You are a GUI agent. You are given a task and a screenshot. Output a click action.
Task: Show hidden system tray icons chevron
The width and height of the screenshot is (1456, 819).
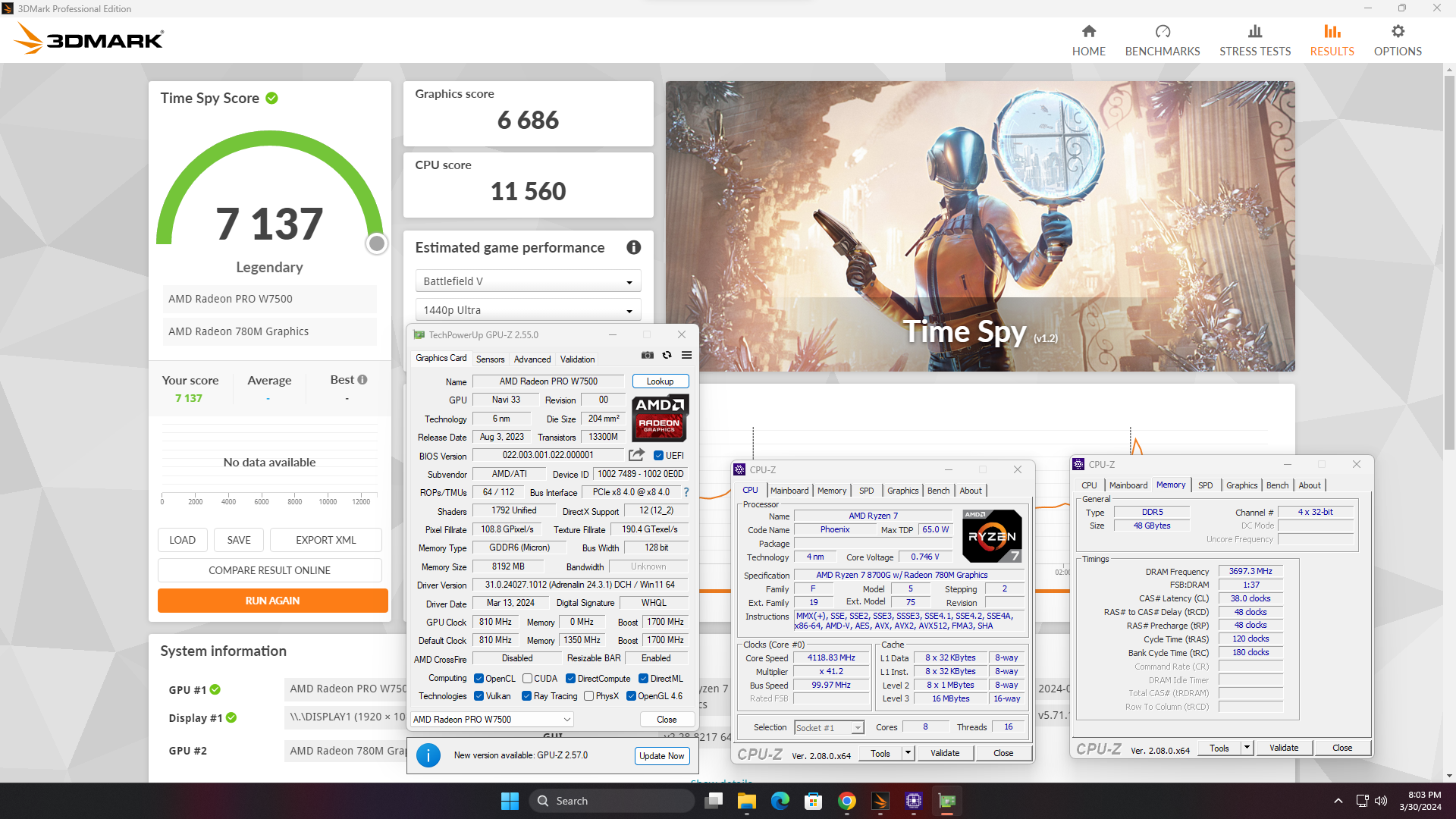[x=1338, y=801]
